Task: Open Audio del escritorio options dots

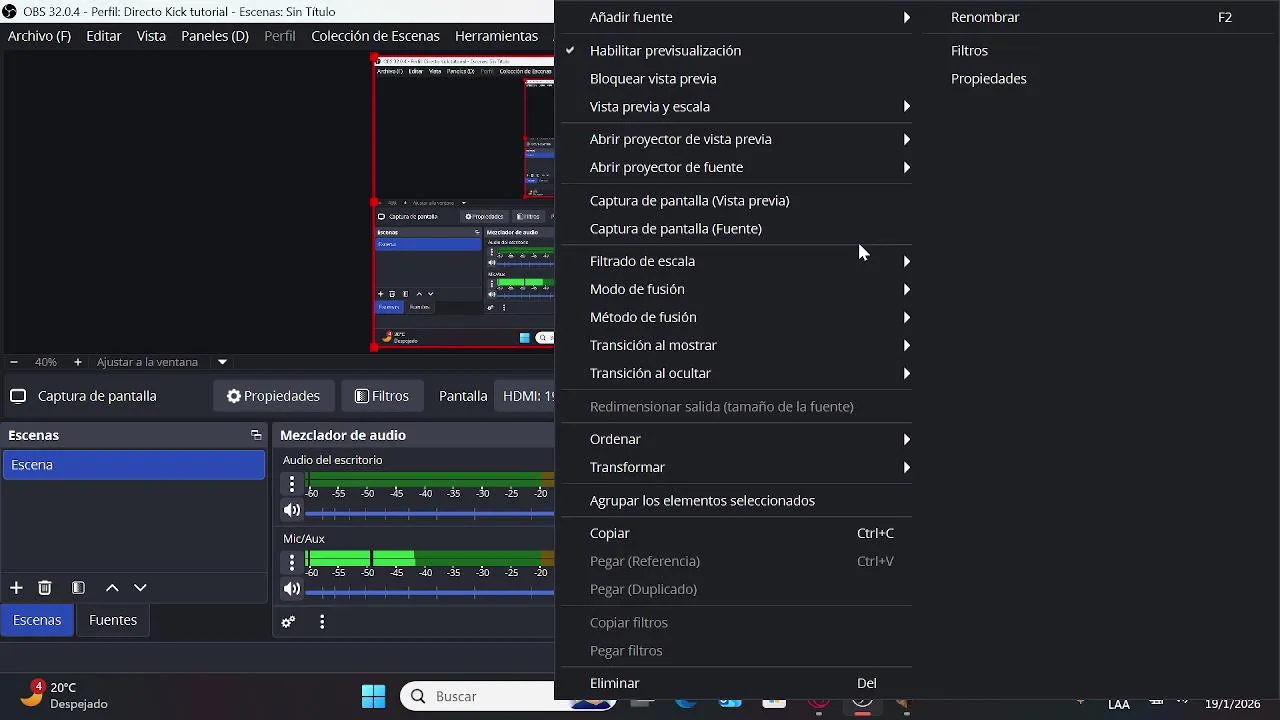Action: coord(292,484)
